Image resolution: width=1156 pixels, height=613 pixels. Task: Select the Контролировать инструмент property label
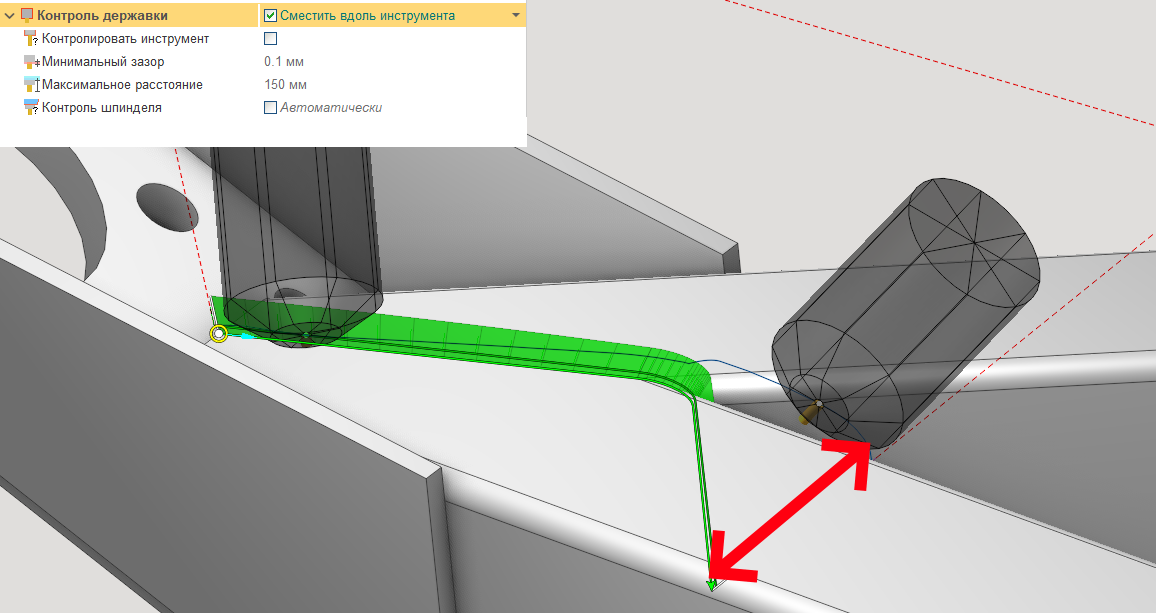point(125,38)
